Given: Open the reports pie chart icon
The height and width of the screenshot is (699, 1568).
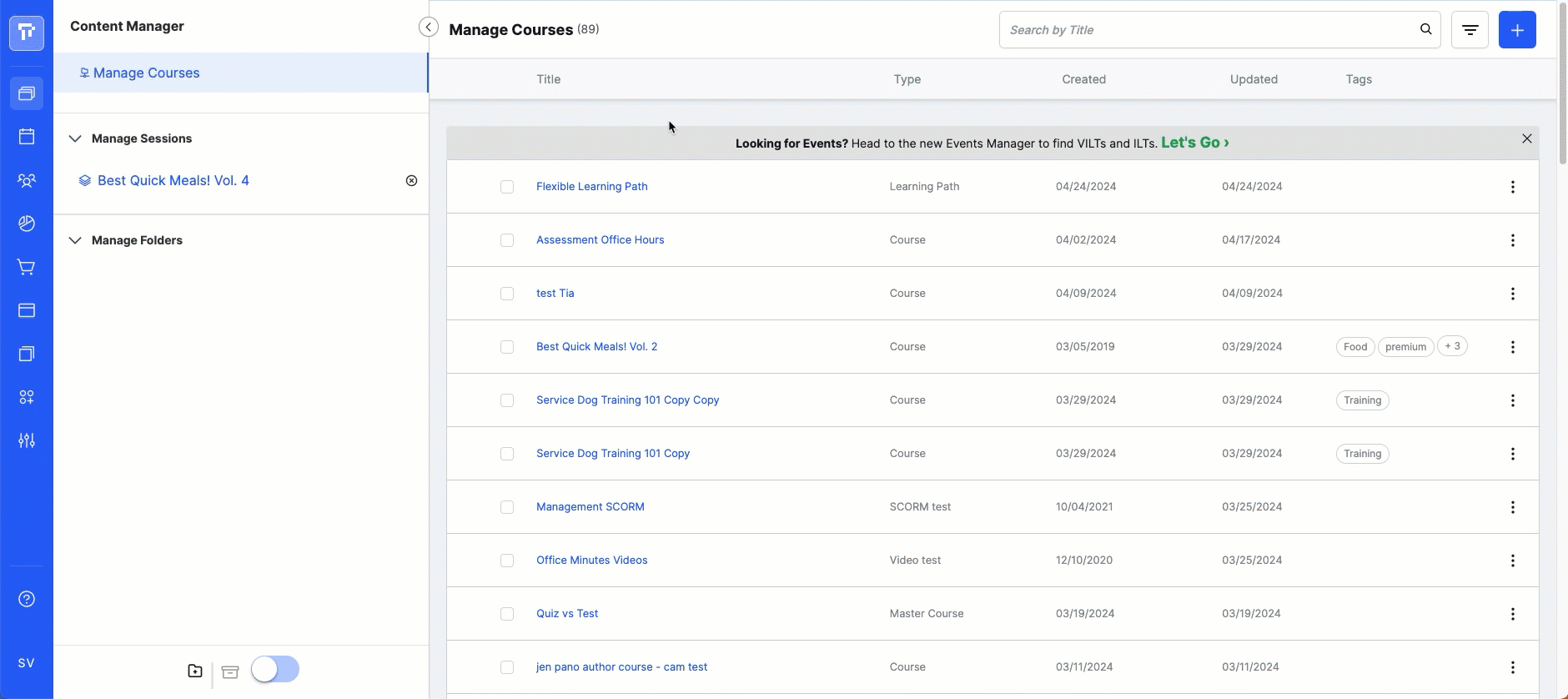Looking at the screenshot, I should [x=27, y=224].
